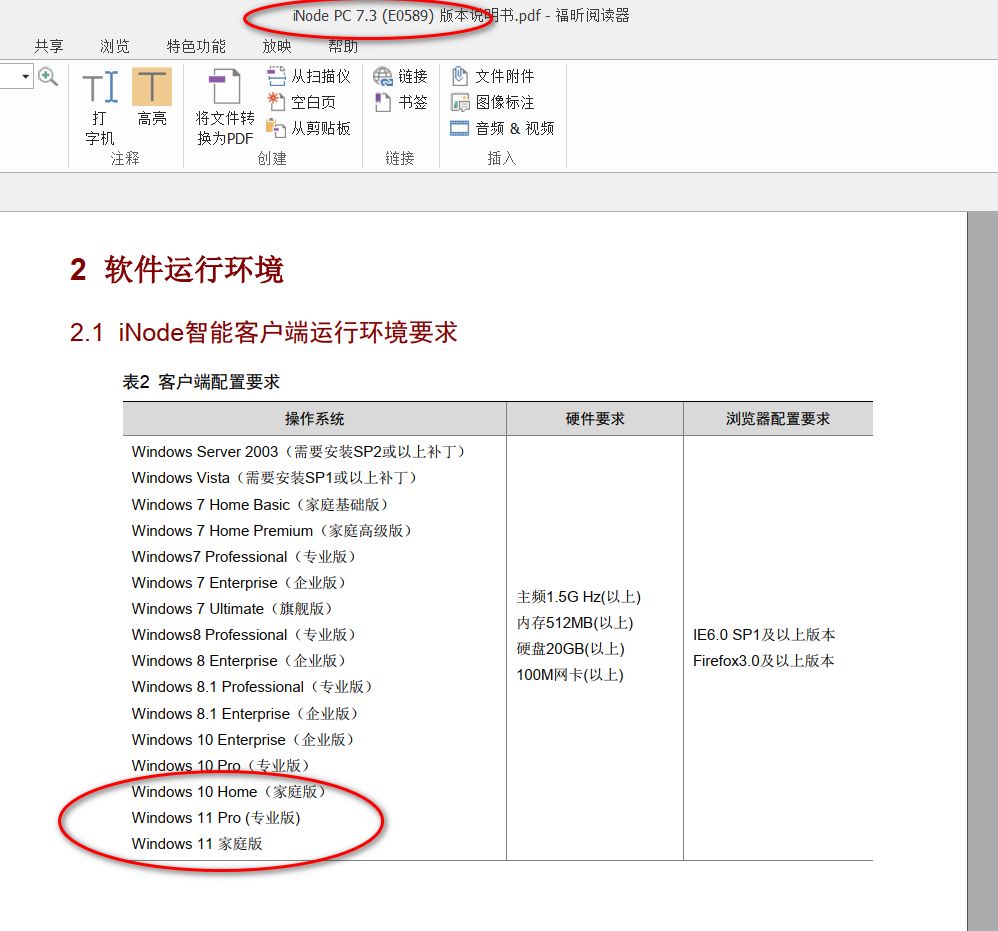Click the '操作系统' column header

(x=314, y=419)
